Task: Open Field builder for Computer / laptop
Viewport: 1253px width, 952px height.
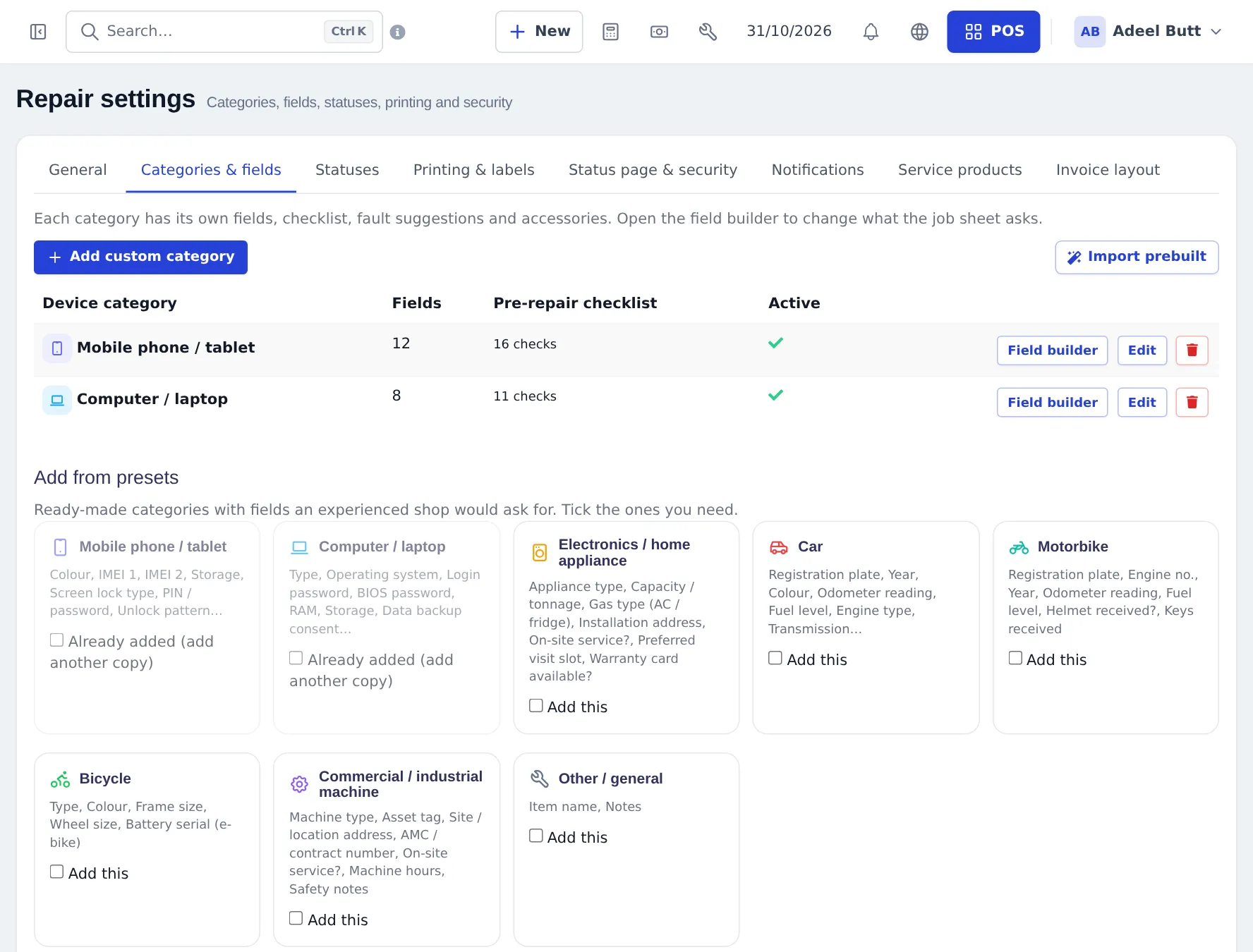Action: (1052, 403)
